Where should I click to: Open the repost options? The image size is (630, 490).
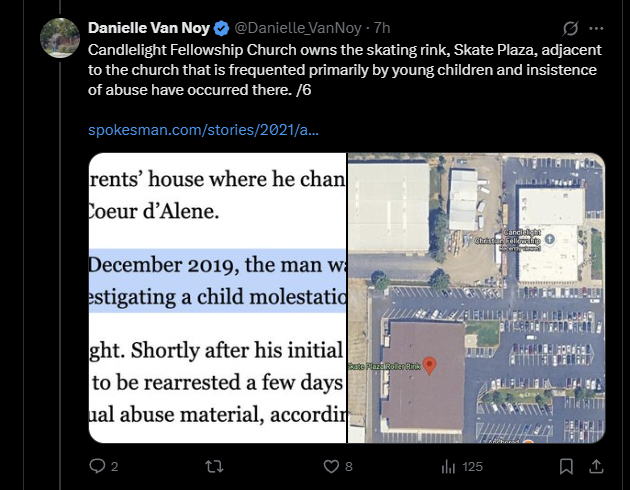click(213, 466)
